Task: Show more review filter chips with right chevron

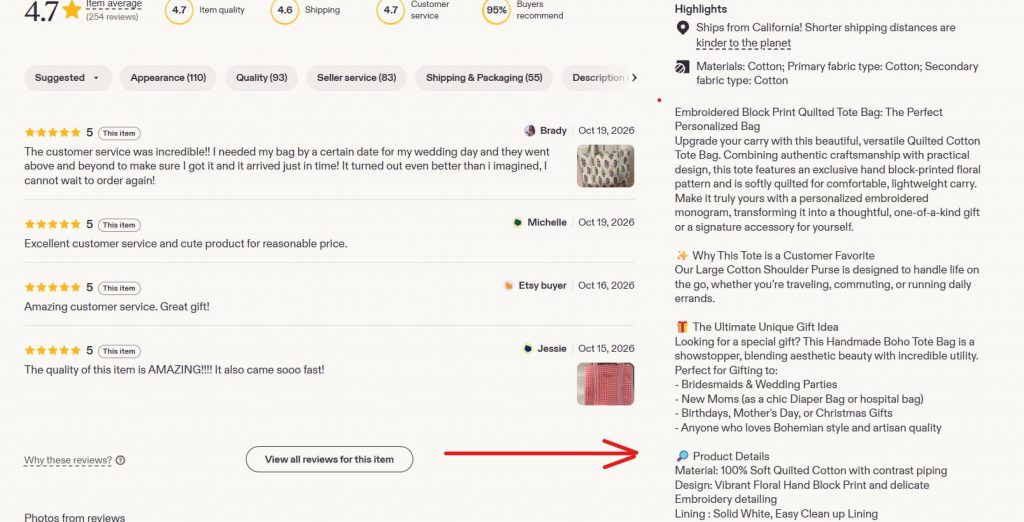Action: pyautogui.click(x=633, y=78)
